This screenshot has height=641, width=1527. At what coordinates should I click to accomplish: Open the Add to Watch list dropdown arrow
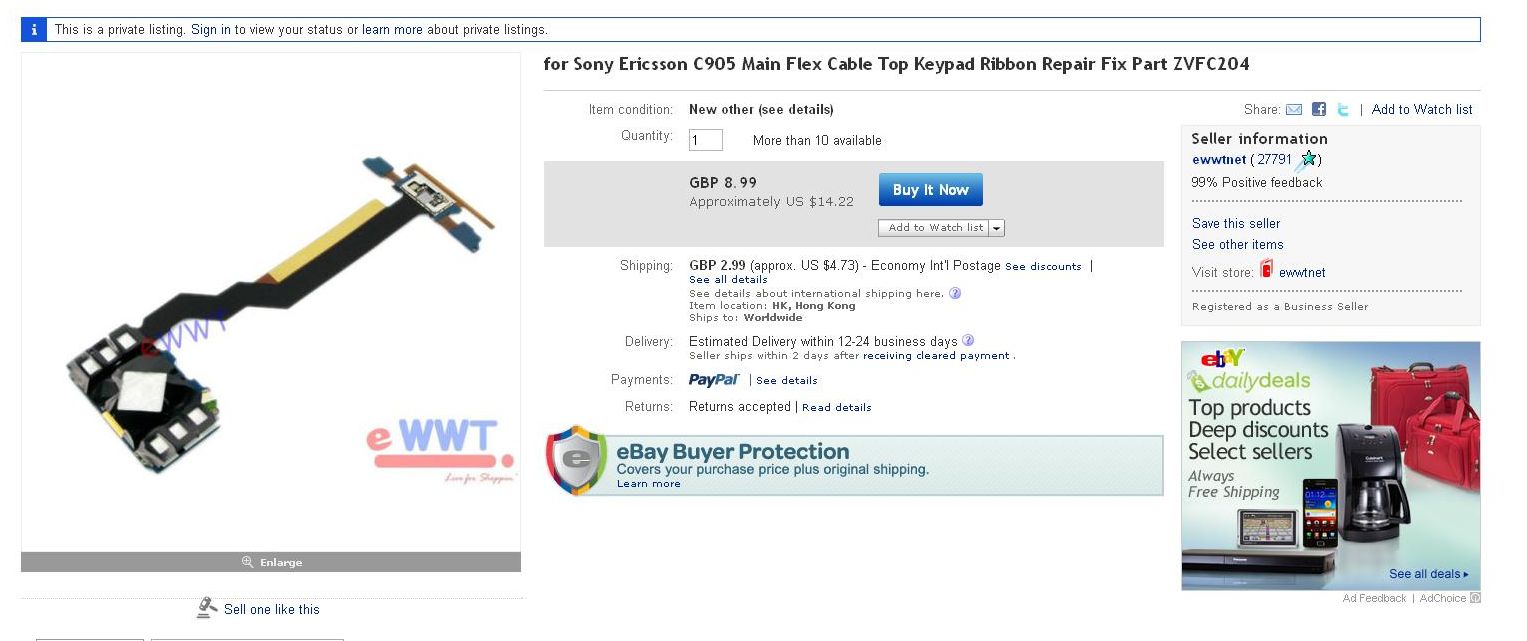(x=997, y=228)
